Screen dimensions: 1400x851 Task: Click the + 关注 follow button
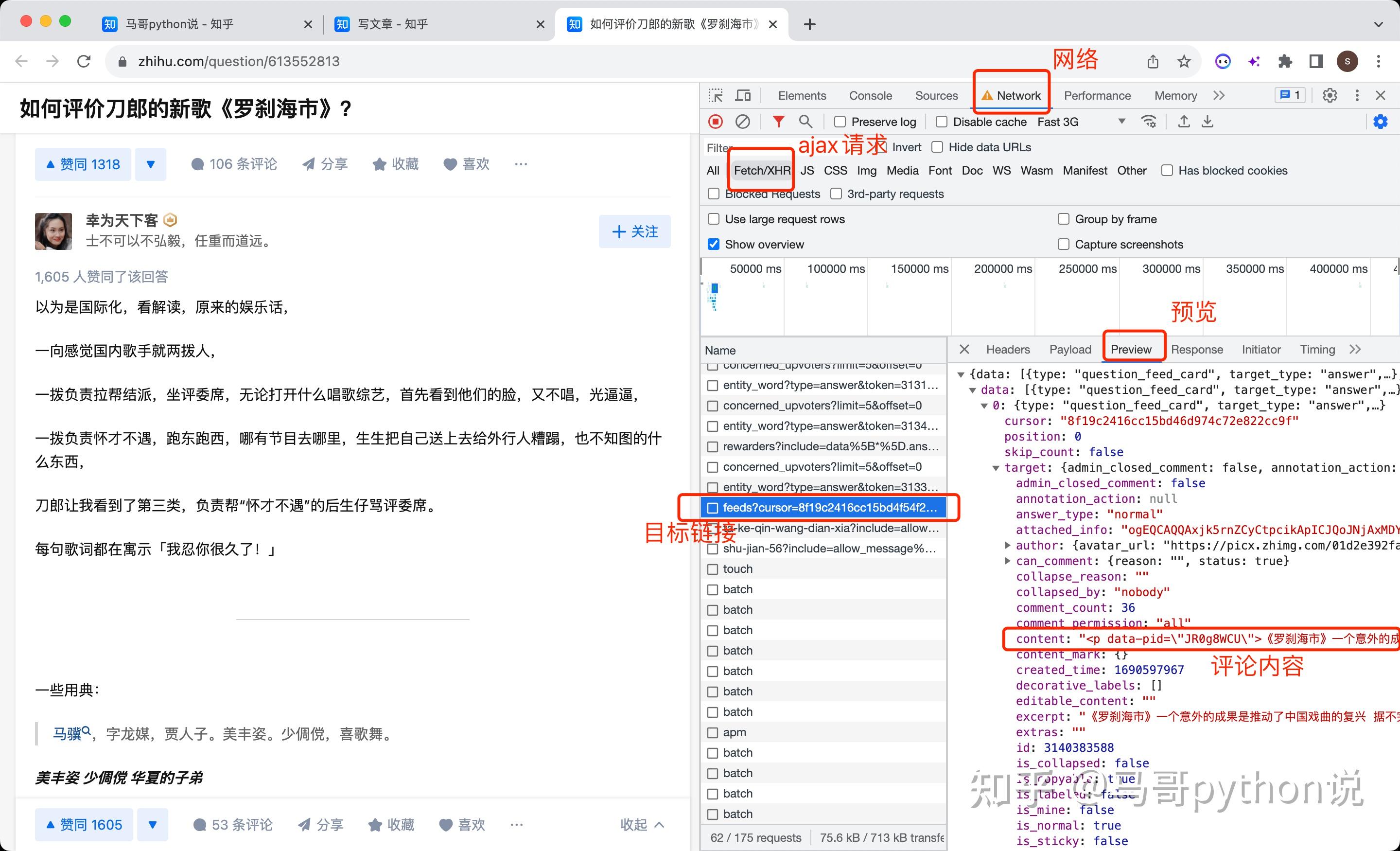pos(635,231)
